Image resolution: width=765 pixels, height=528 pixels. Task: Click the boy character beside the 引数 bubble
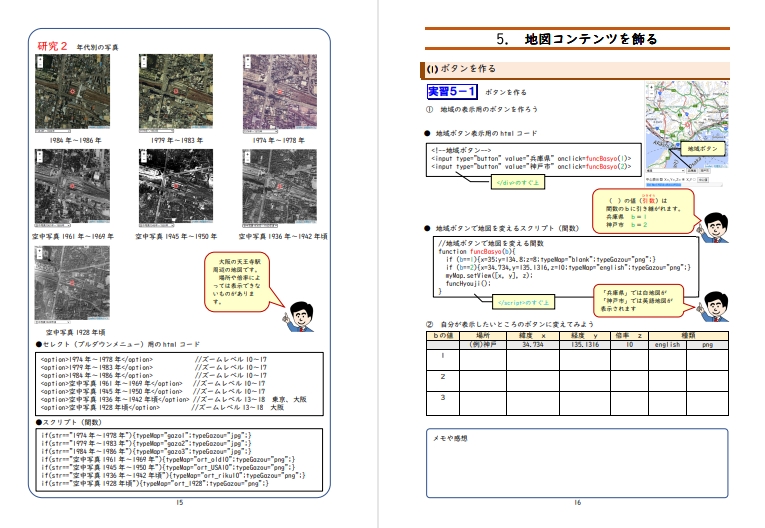point(712,227)
